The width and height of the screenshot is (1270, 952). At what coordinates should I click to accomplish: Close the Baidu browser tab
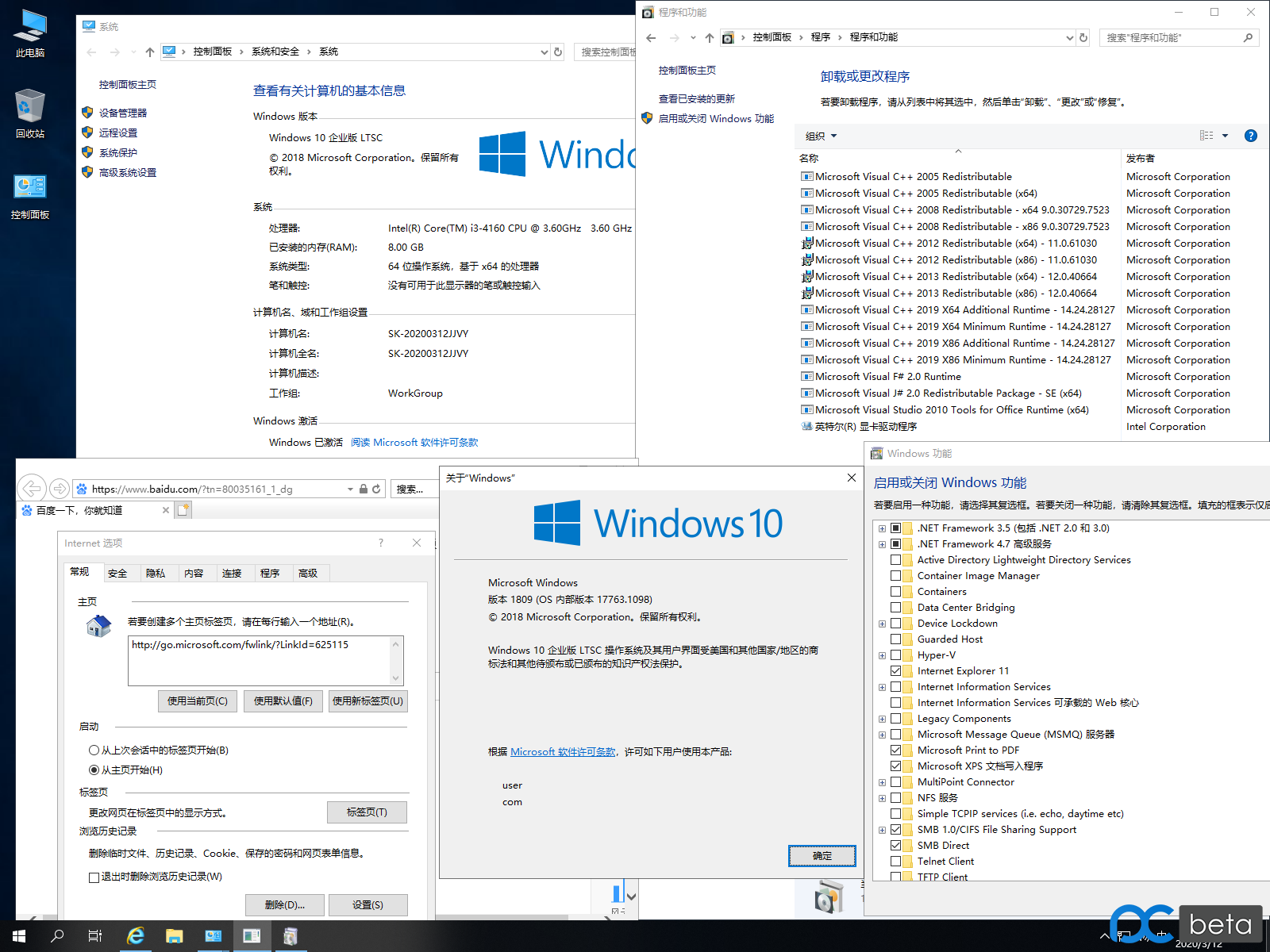pos(166,510)
